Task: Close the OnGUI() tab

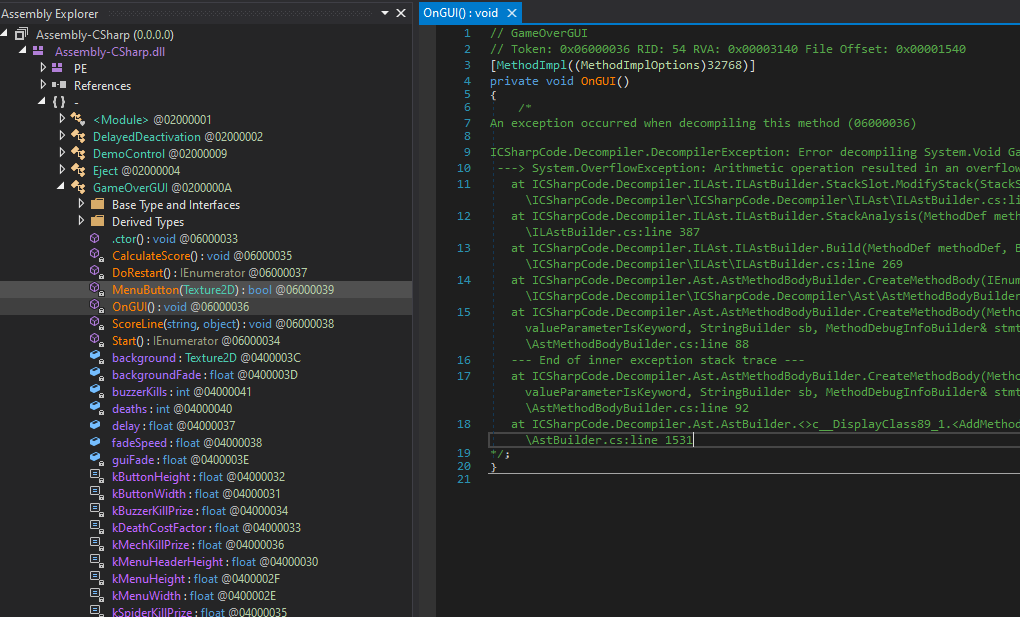Action: coord(511,13)
